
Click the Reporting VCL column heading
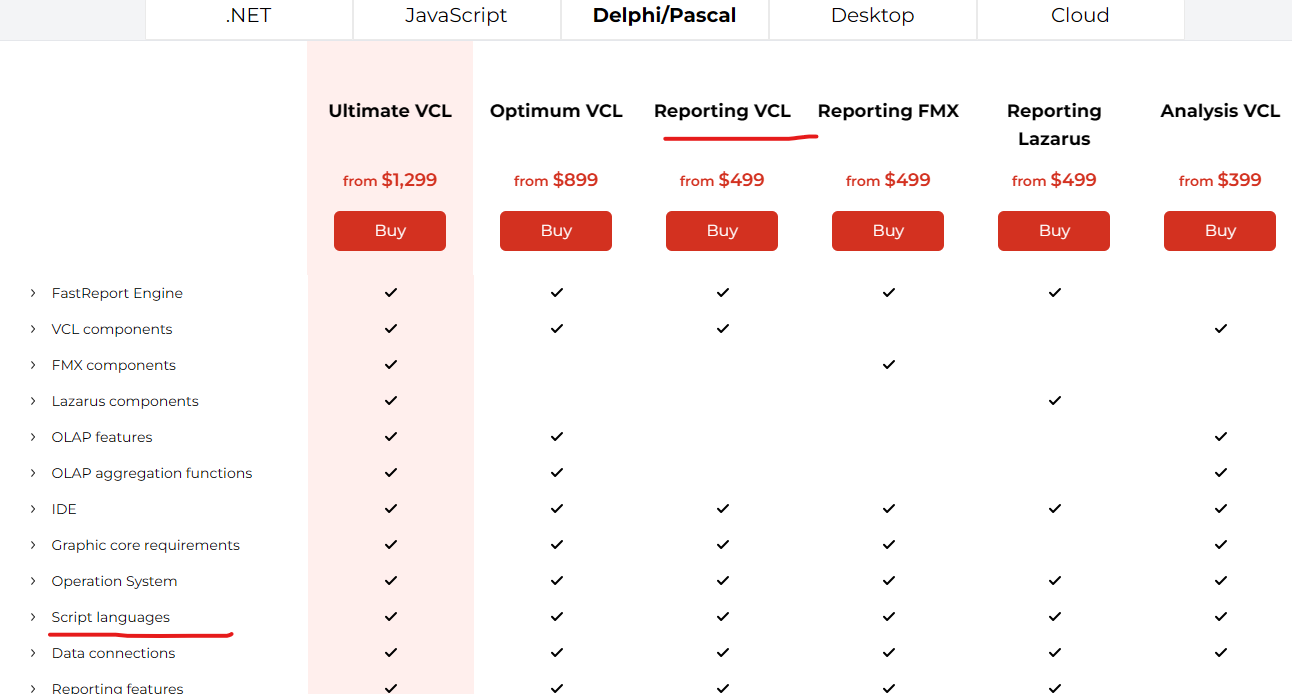point(722,111)
